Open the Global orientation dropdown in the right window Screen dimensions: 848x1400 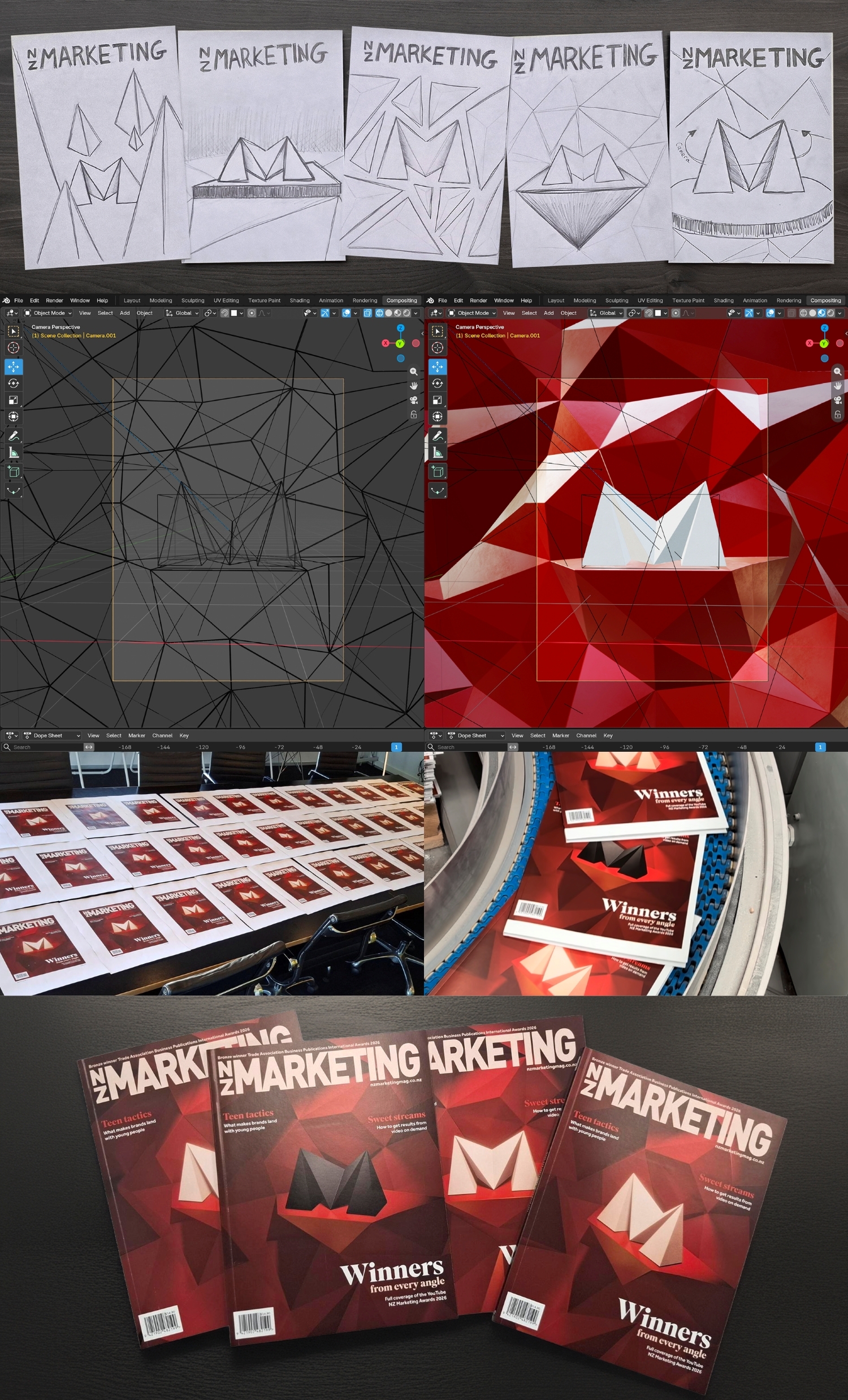click(606, 313)
